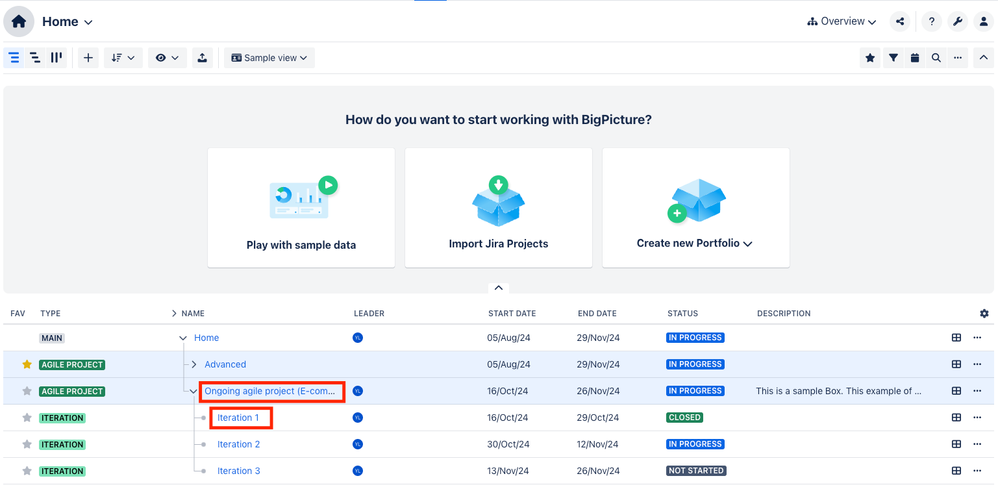Open the user profile icon
This screenshot has width=998, height=489.
[983, 22]
